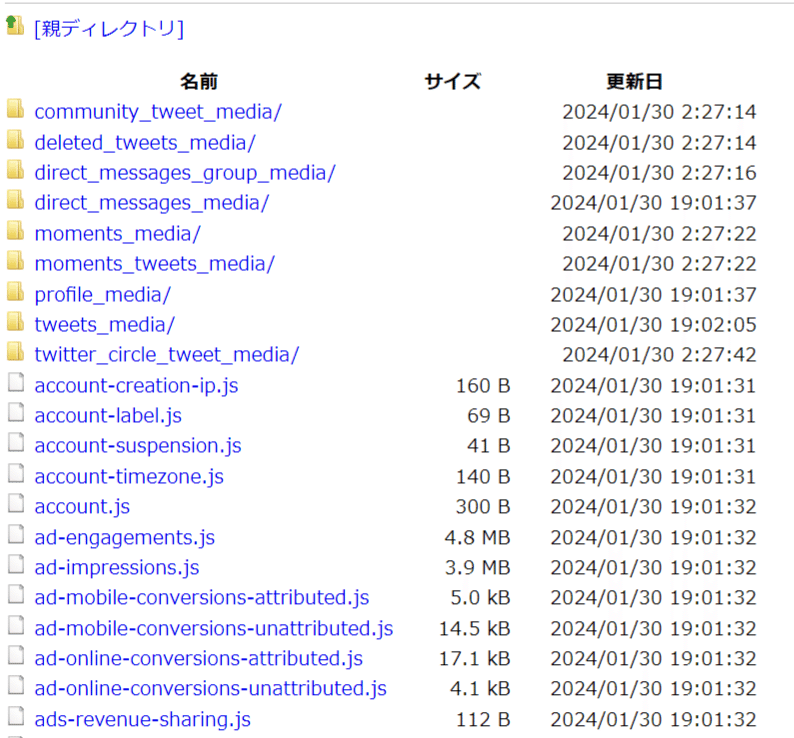Click folder icon beside deleted_tweets_media/
The height and width of the screenshot is (738, 794).
click(x=15, y=139)
